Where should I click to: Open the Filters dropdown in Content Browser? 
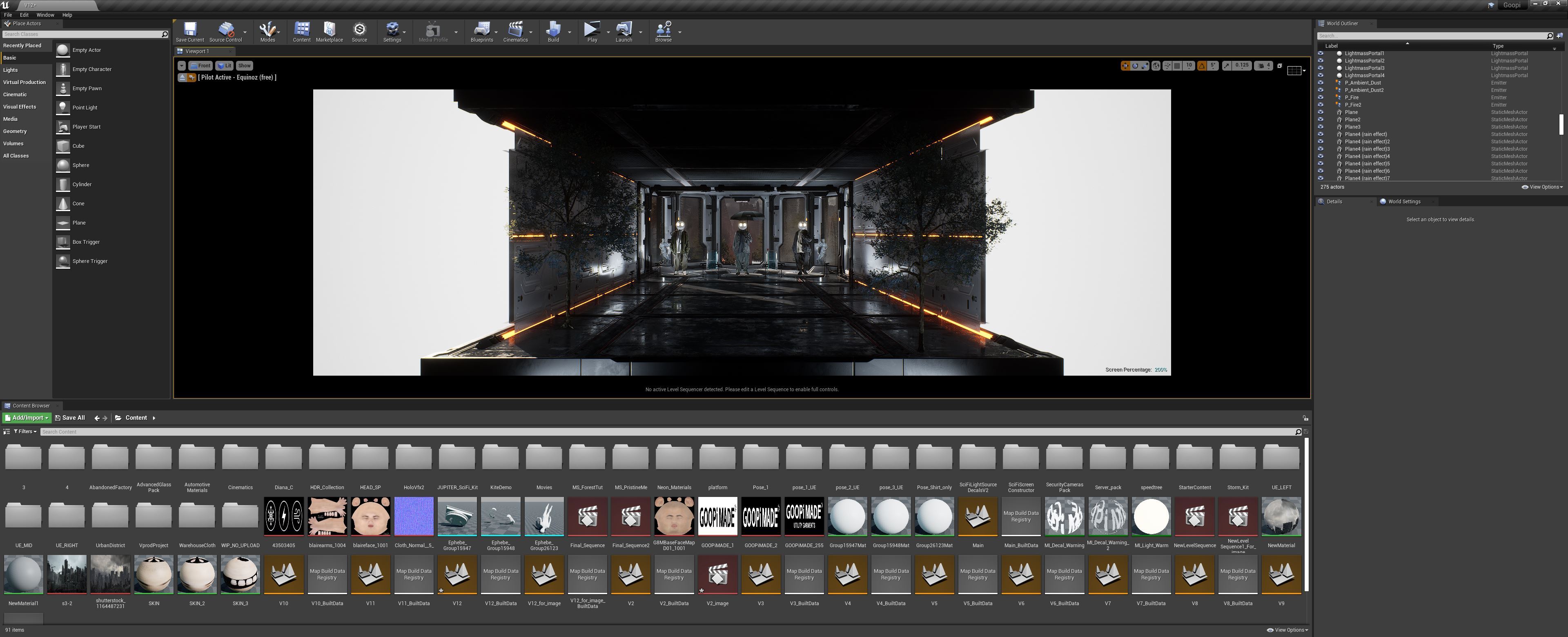[x=25, y=431]
